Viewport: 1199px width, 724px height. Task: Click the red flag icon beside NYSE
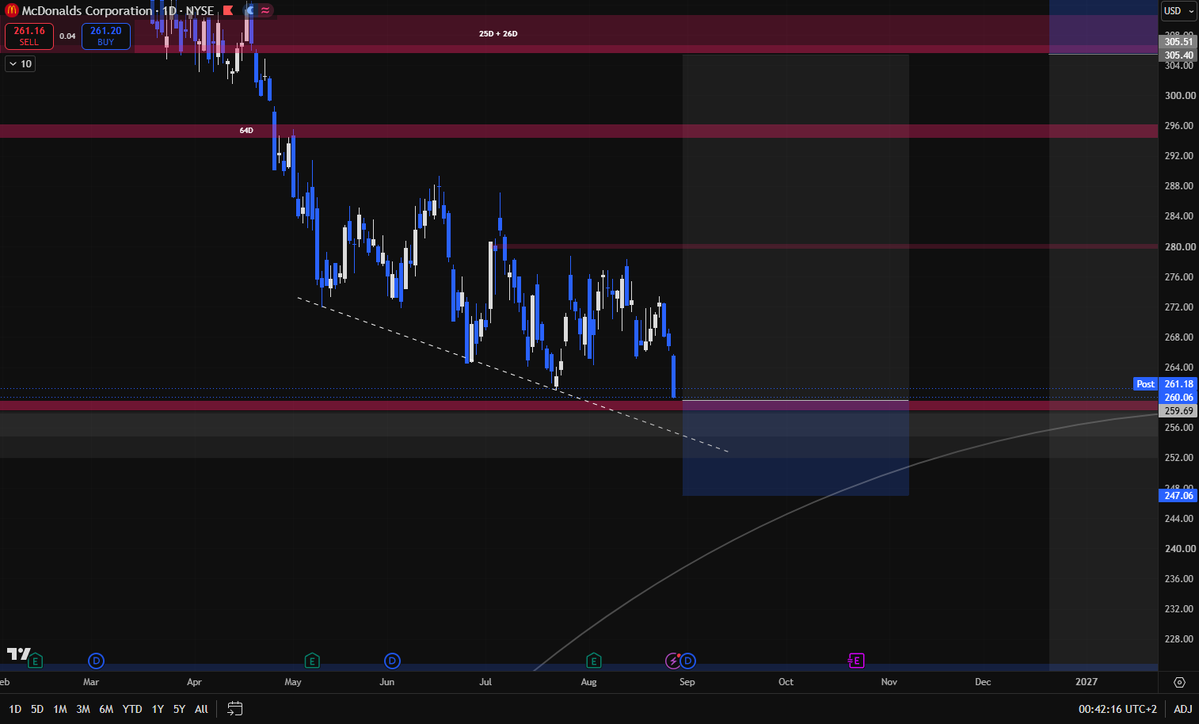click(228, 11)
